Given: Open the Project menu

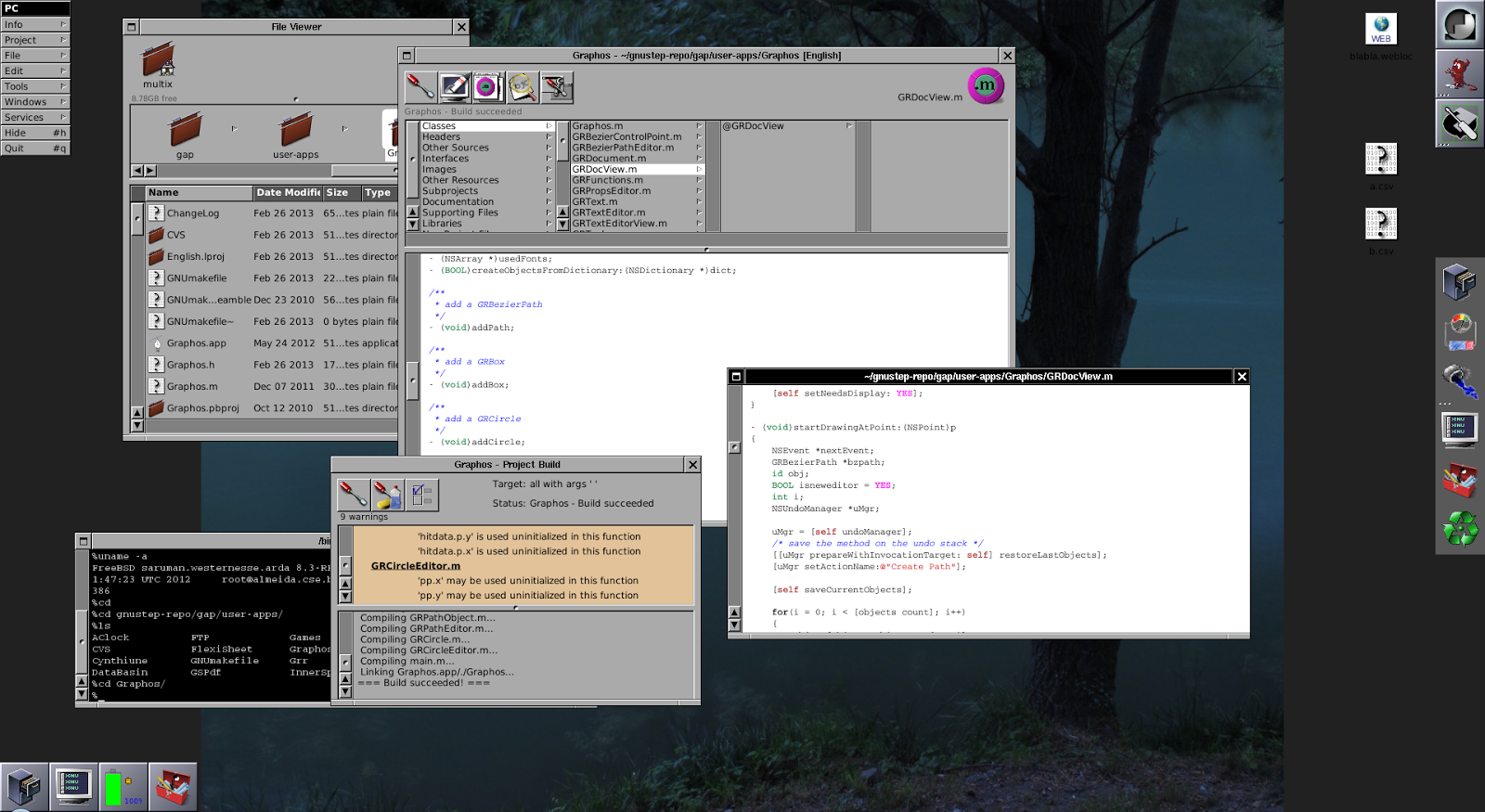Looking at the screenshot, I should point(35,40).
